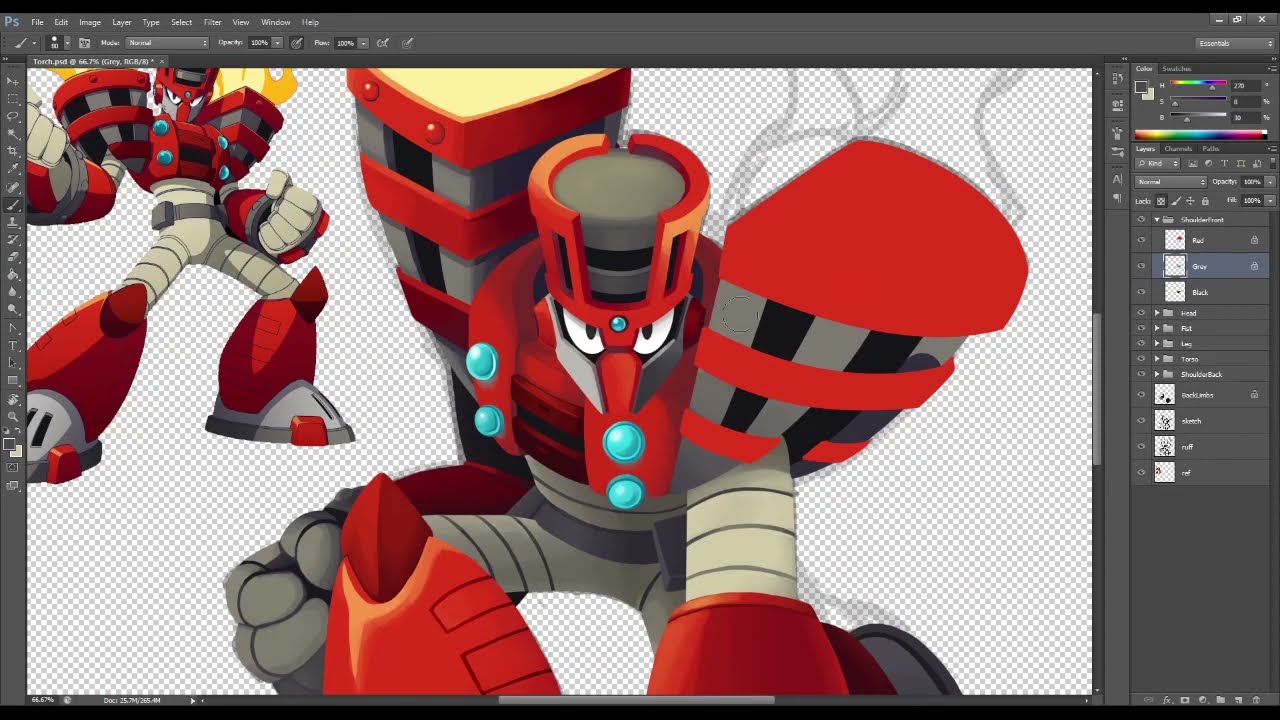The image size is (1280, 720).
Task: Enable airbrush build-up effects
Action: (382, 43)
